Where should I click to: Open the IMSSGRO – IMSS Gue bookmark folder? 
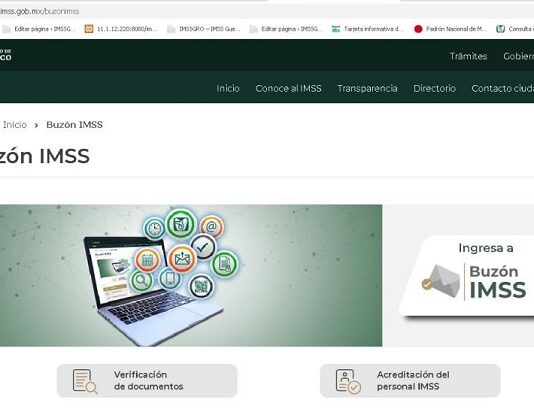pyautogui.click(x=204, y=29)
